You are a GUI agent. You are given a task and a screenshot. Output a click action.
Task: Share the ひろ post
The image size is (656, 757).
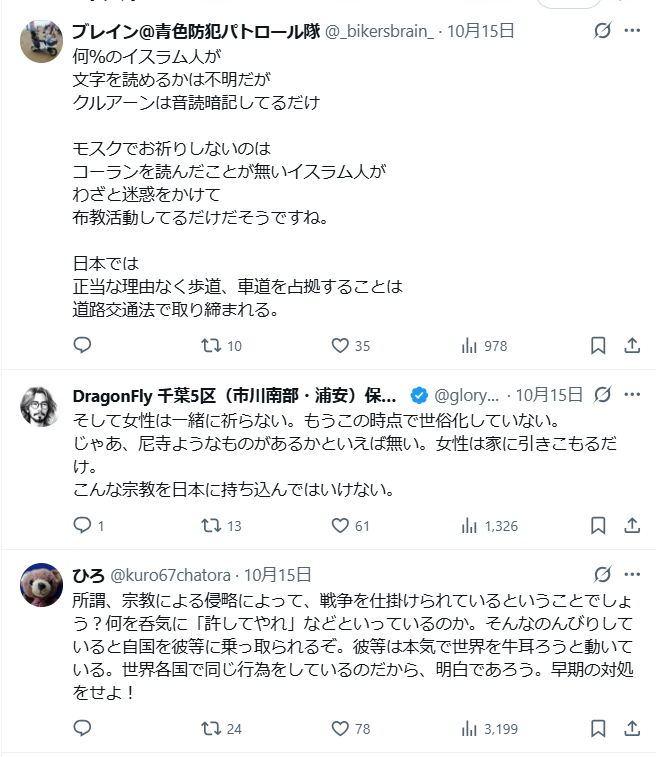(632, 729)
